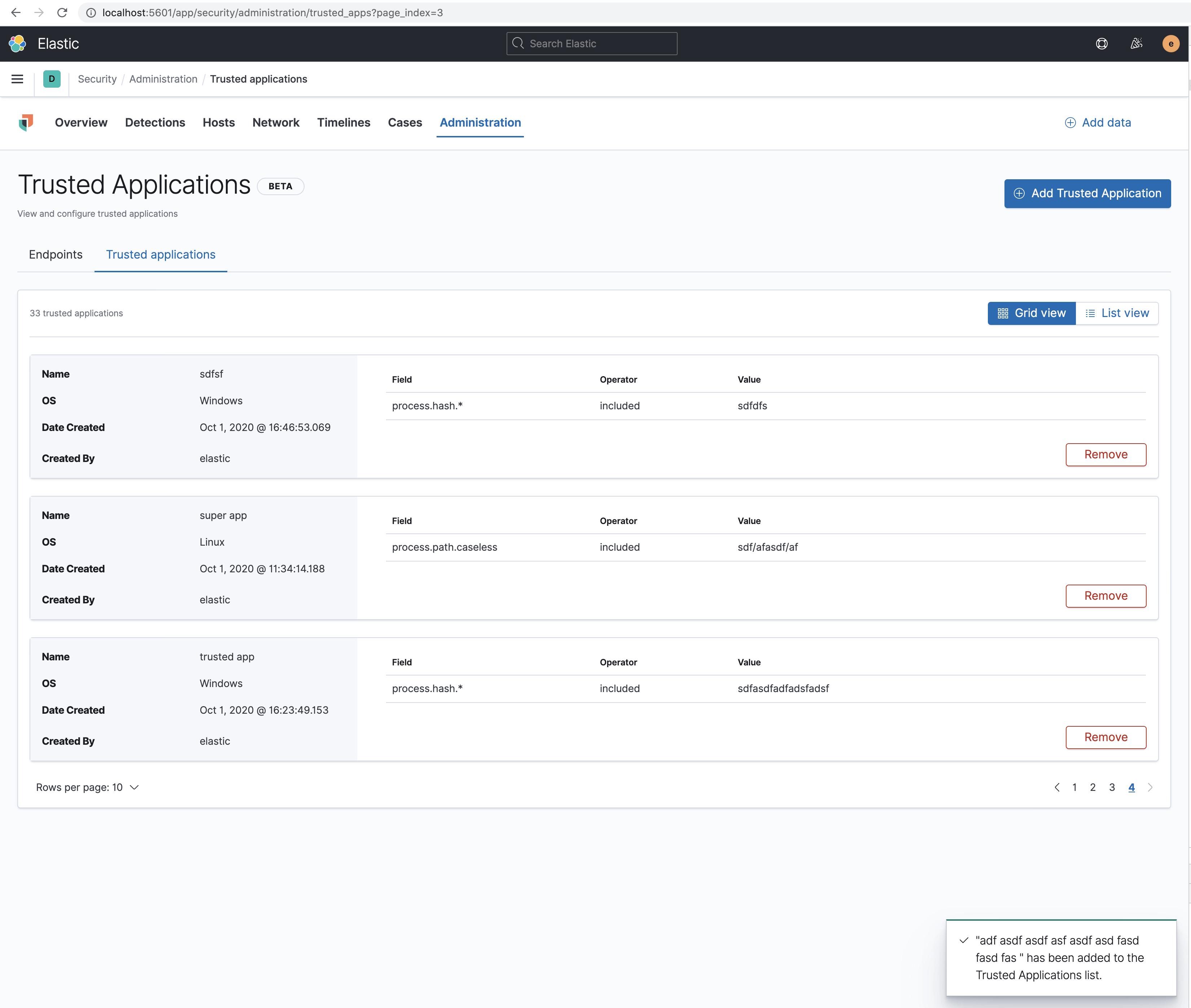
Task: Reload the browser page
Action: [x=62, y=13]
